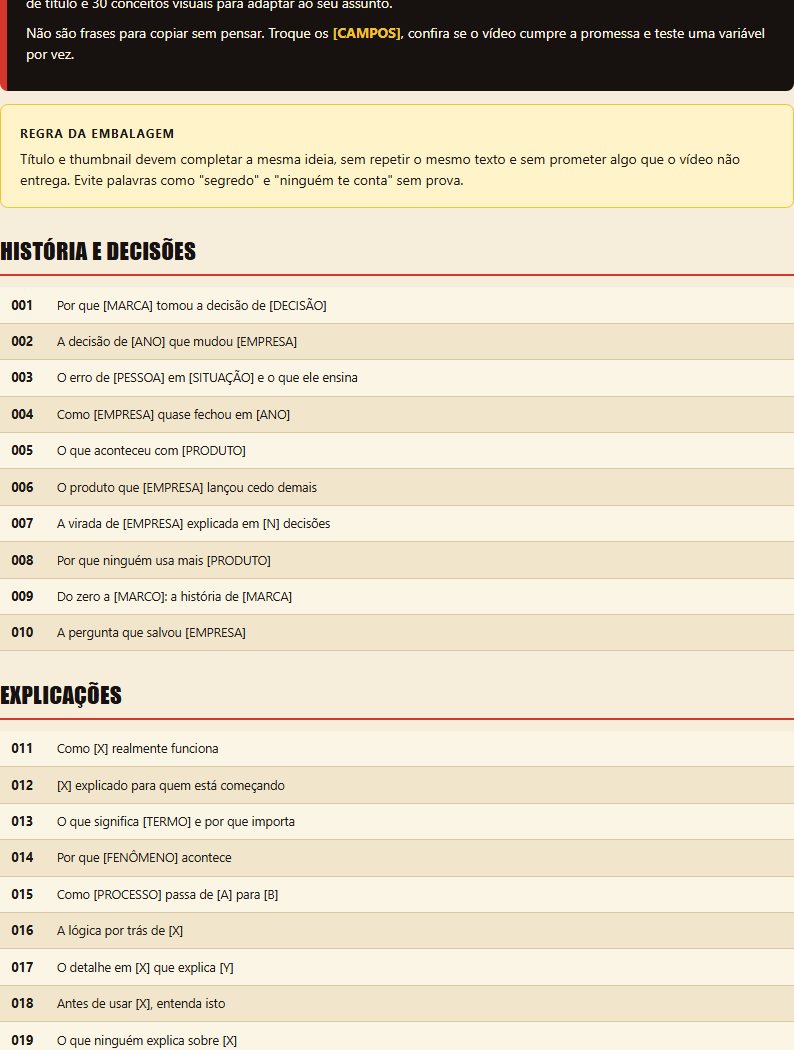Select row 'A decisão de [ANO] que mudou [EMPRESA]'
The width and height of the screenshot is (794, 1050).
click(397, 342)
